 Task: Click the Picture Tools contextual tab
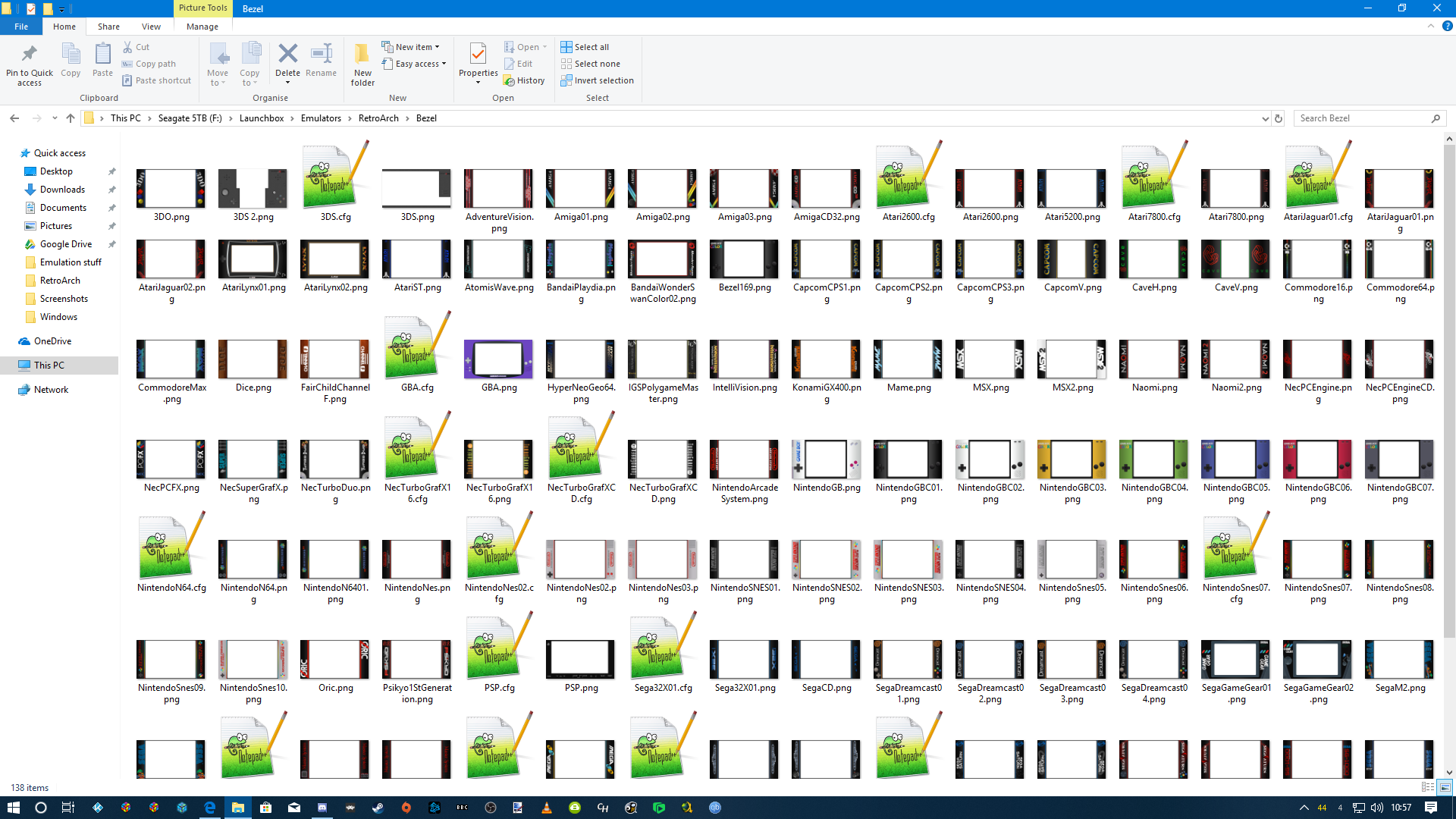click(203, 8)
